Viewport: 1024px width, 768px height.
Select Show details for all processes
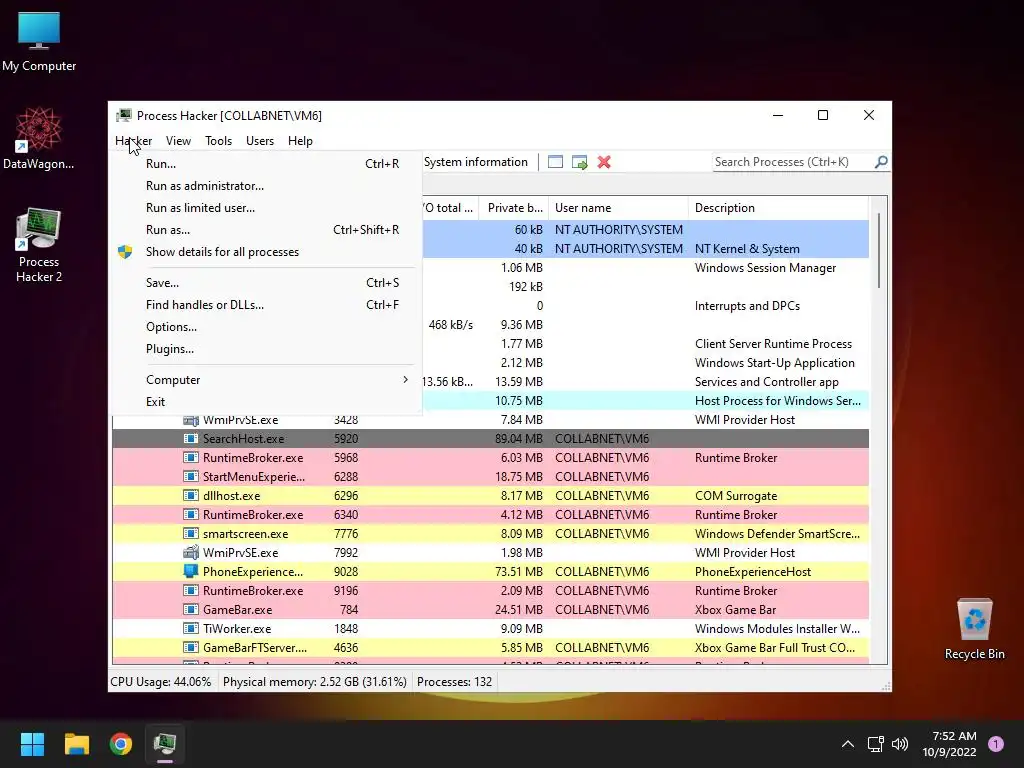pyautogui.click(x=267, y=252)
